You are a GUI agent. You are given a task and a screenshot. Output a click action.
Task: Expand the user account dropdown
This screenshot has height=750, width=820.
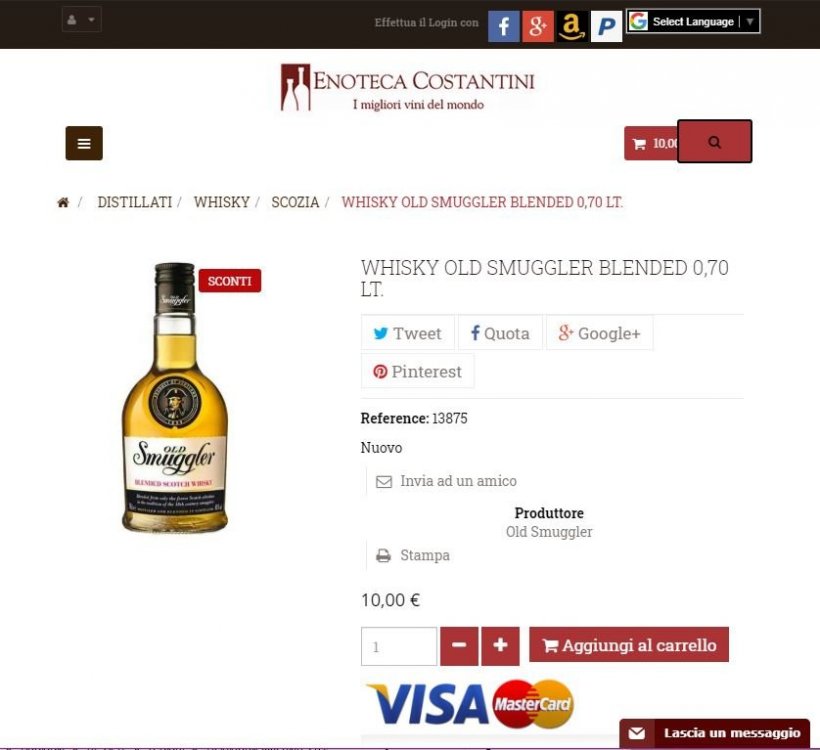pos(82,20)
